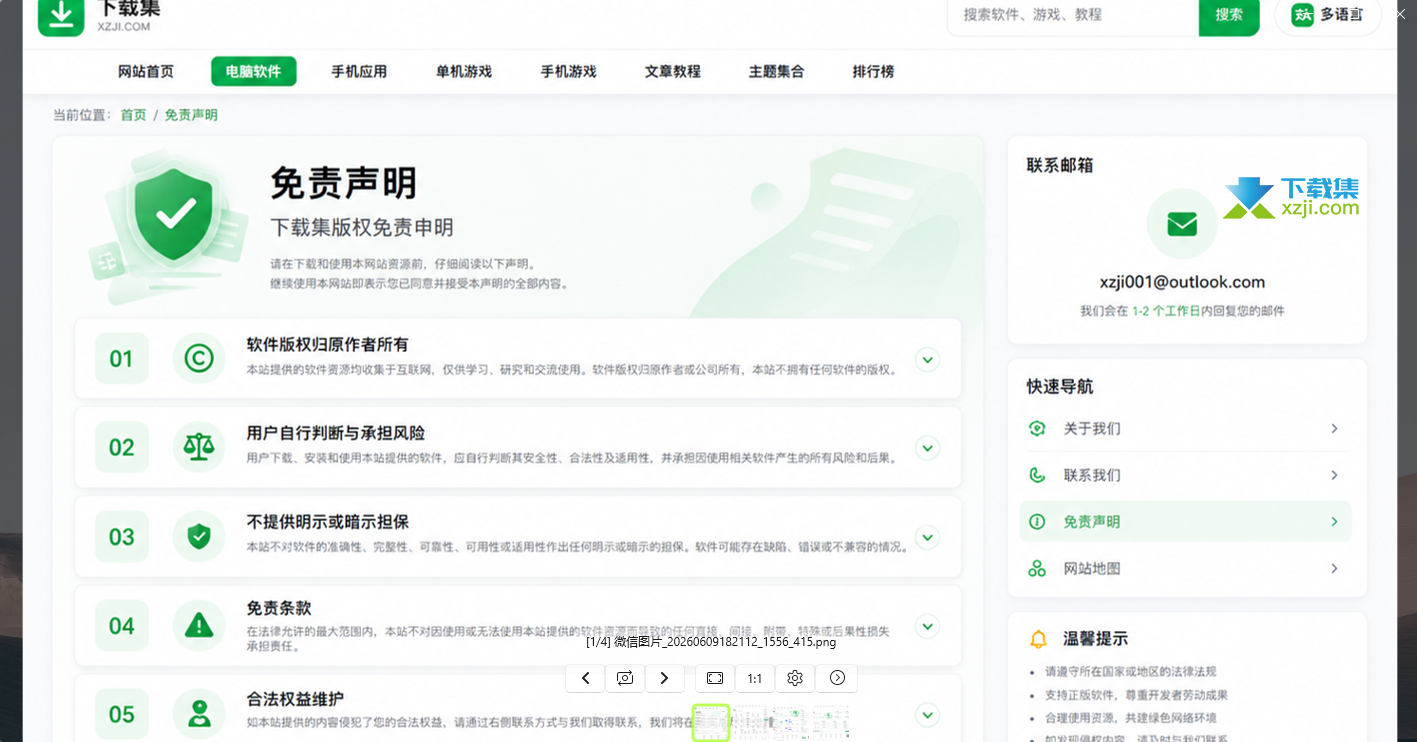This screenshot has height=742, width=1417.
Task: Click the arrow on the 联系我们 row
Action: coord(1334,475)
